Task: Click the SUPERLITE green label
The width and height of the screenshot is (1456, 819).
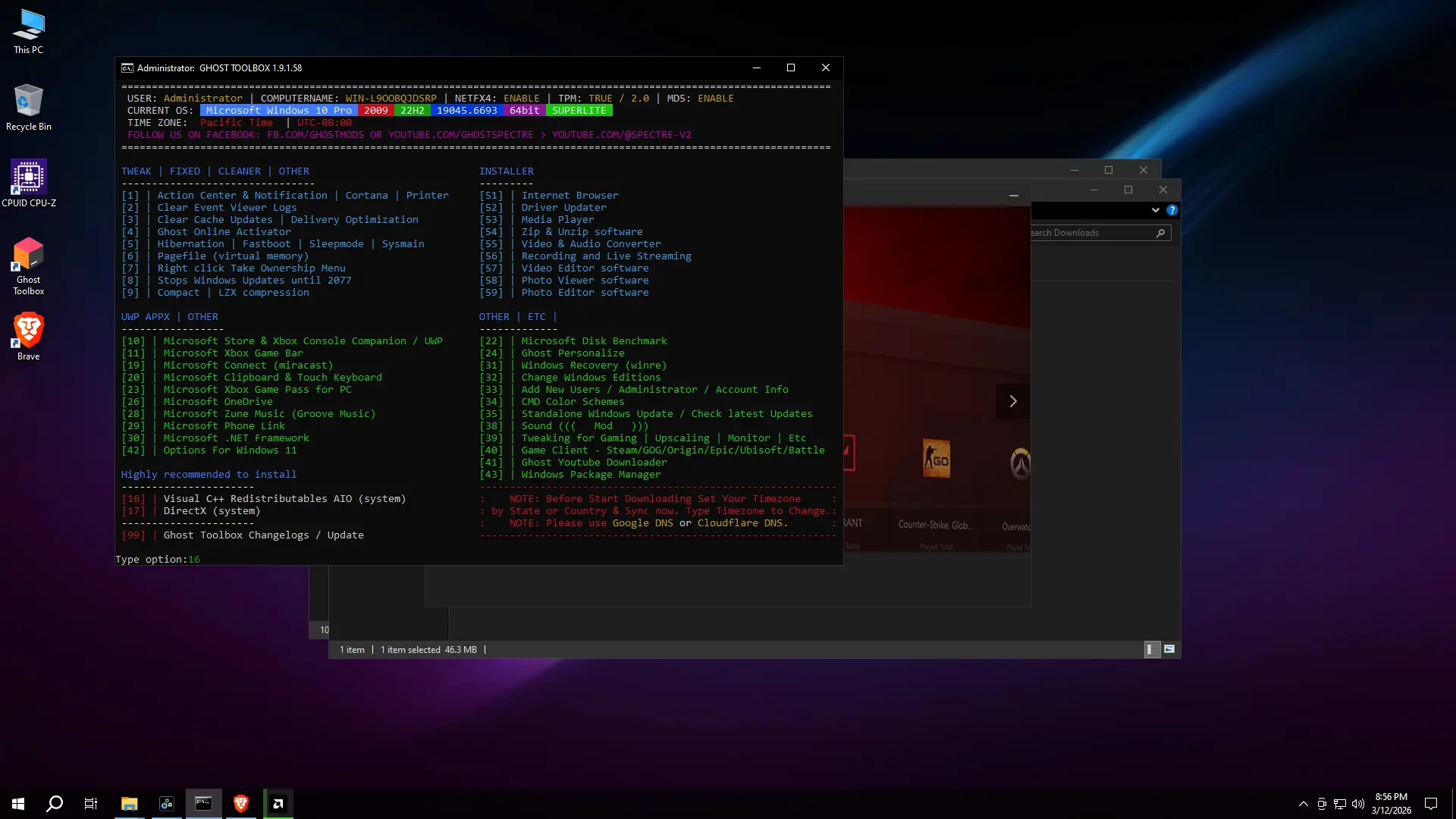Action: pos(579,111)
